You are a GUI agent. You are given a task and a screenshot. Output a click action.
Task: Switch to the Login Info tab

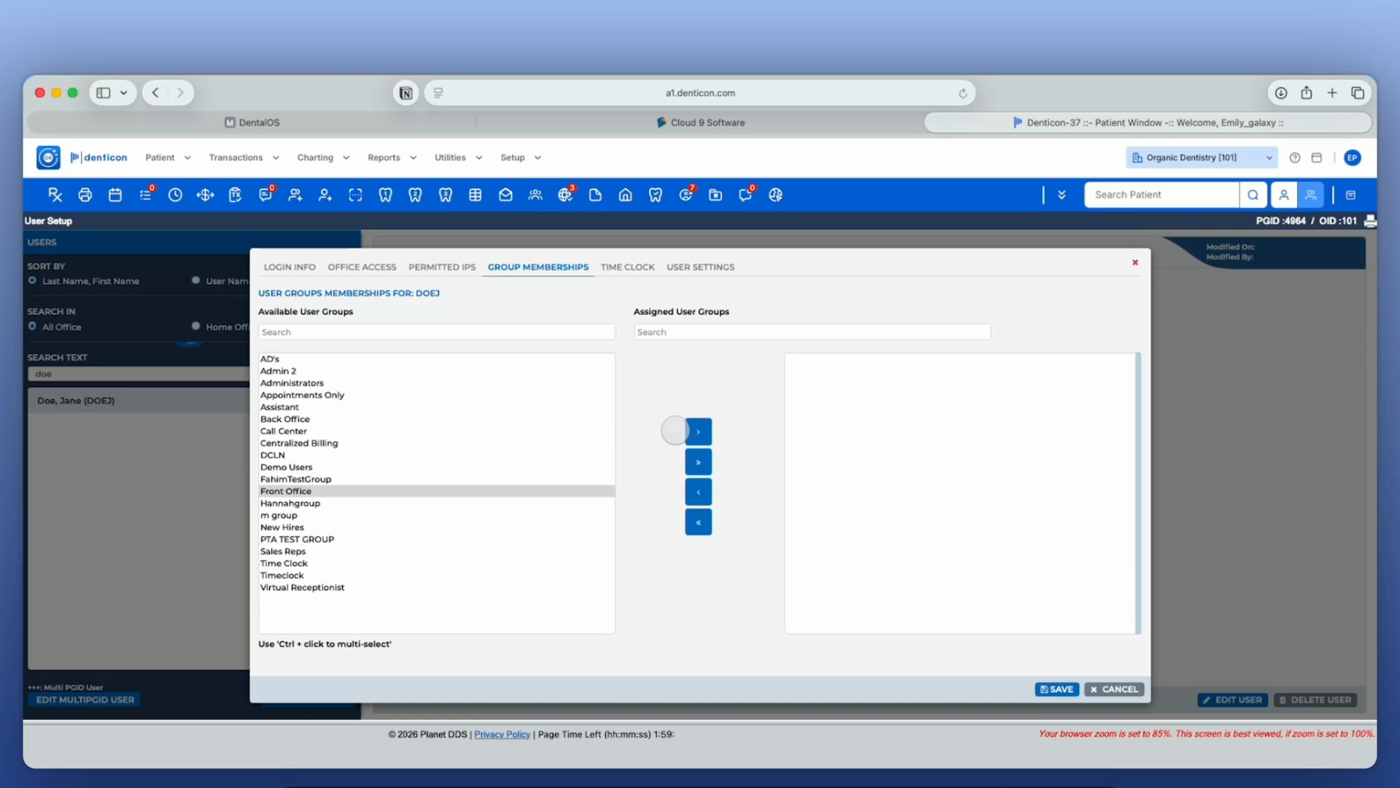click(x=290, y=267)
